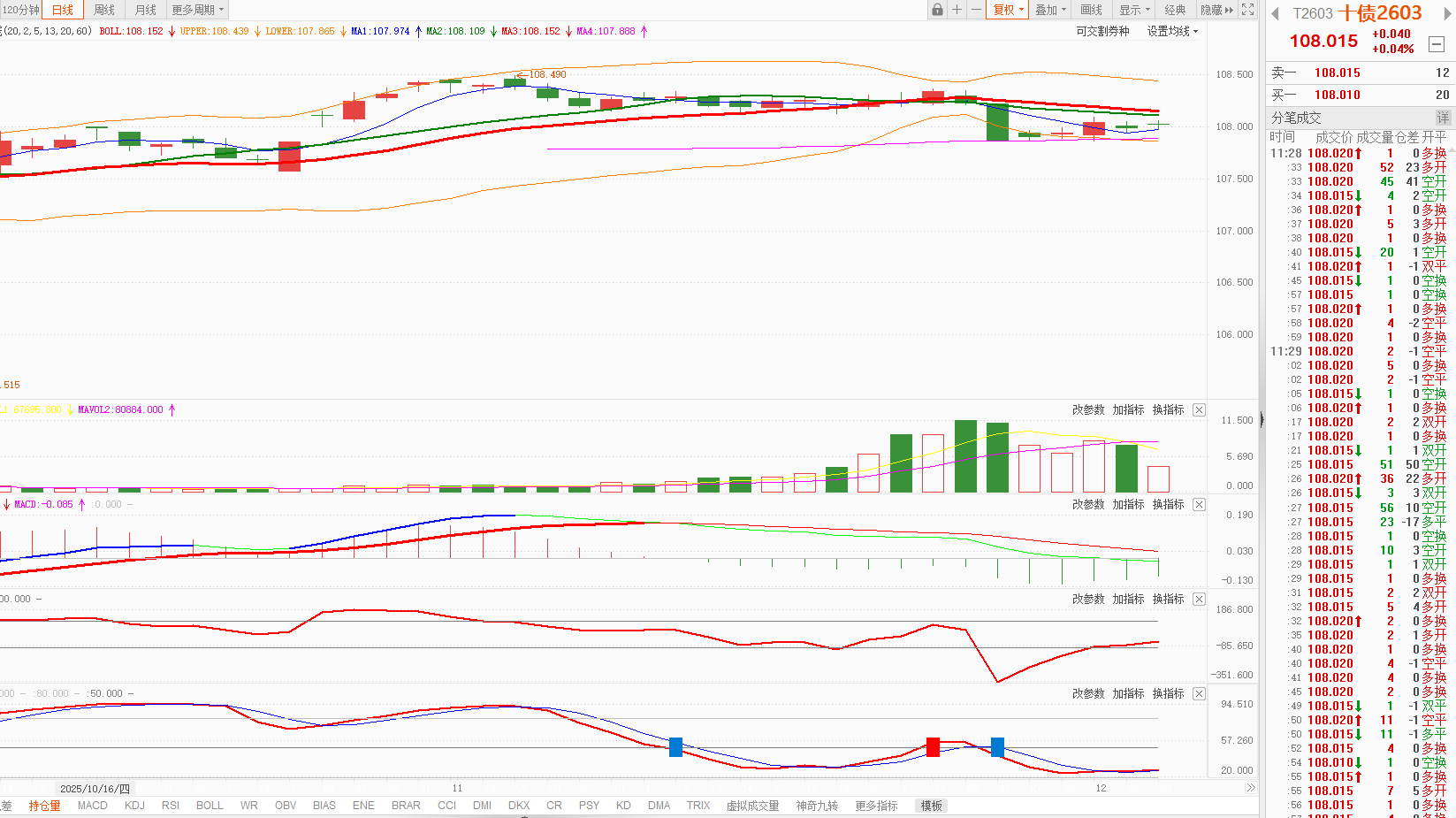Zoom in chart with plus icon
1456x818 pixels.
957,10
